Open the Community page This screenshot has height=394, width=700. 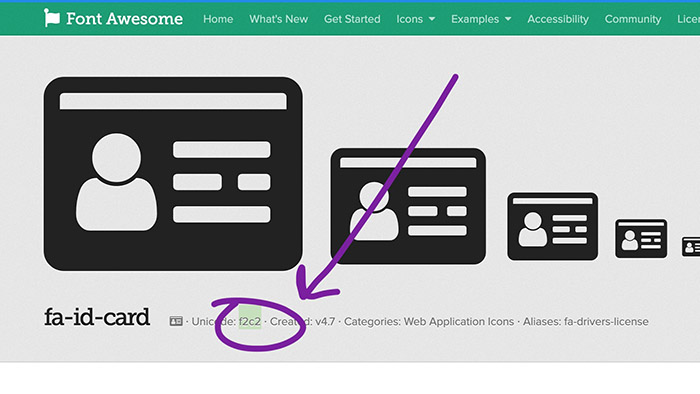[633, 19]
